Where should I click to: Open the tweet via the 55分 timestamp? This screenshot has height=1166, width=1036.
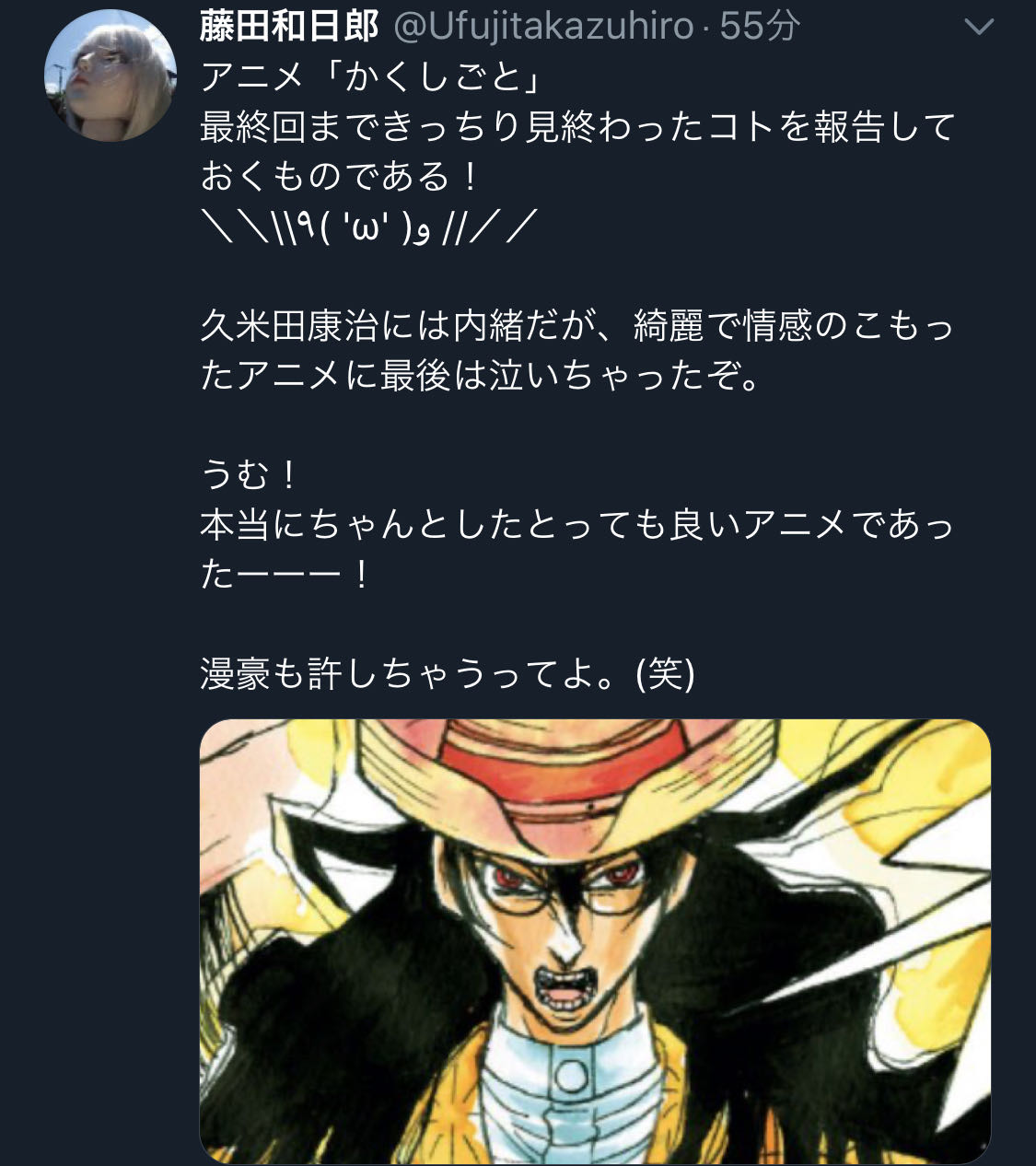[x=760, y=26]
